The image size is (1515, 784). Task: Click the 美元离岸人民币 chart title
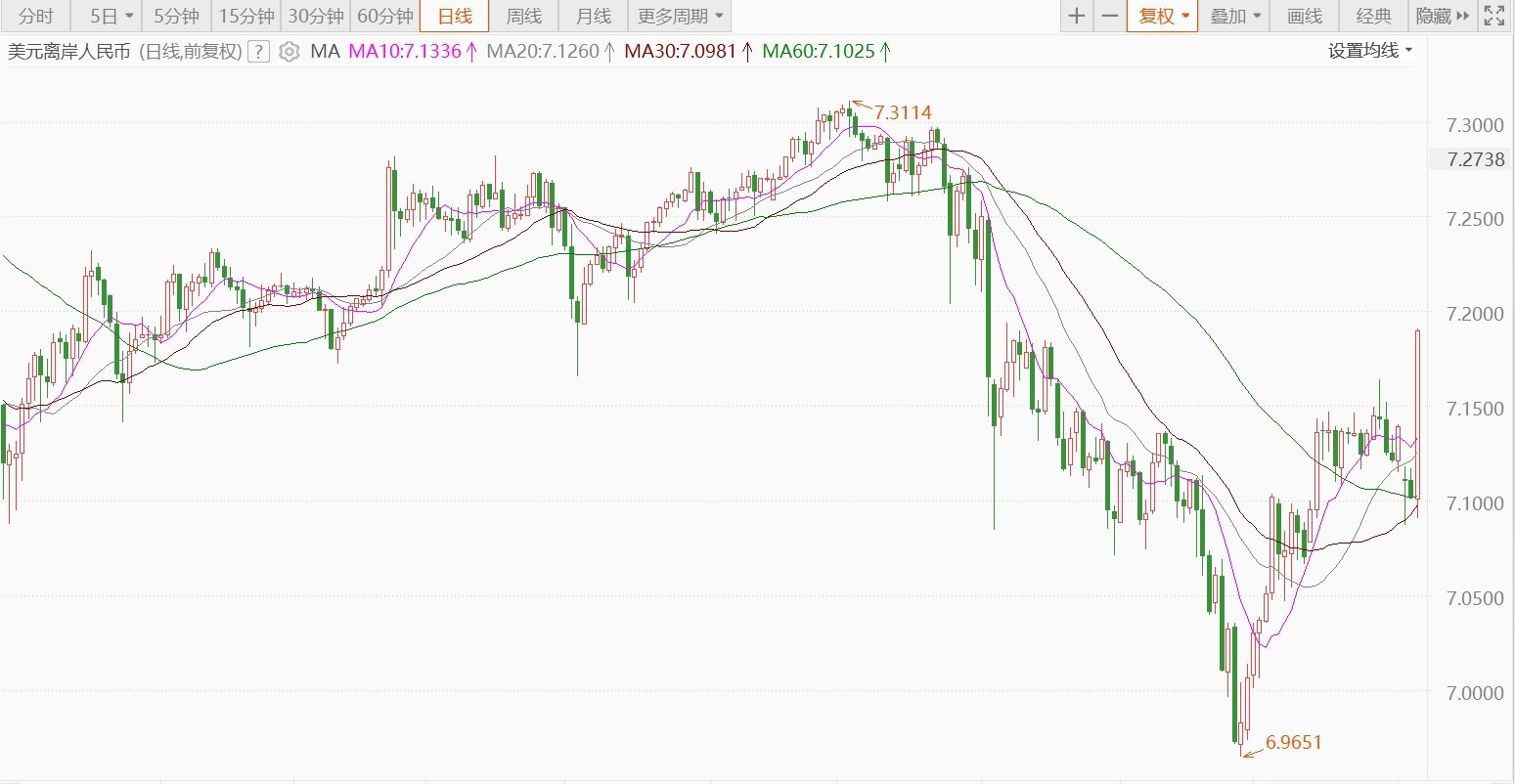tap(68, 52)
